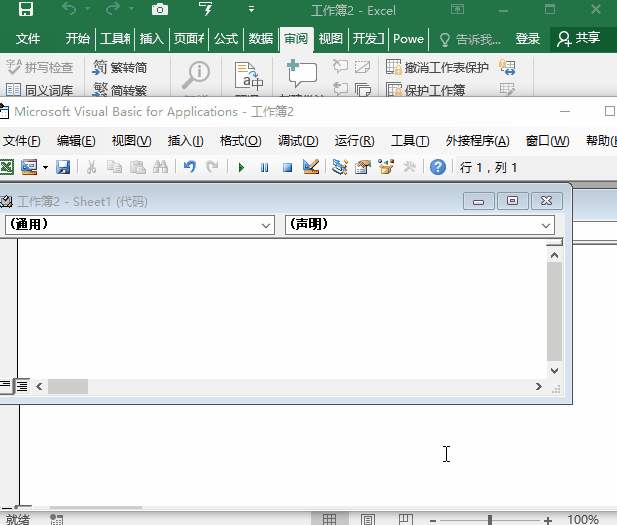Click the camera screenshot icon in Excel title bar
Screen dimensions: 617x525
tap(160, 9)
